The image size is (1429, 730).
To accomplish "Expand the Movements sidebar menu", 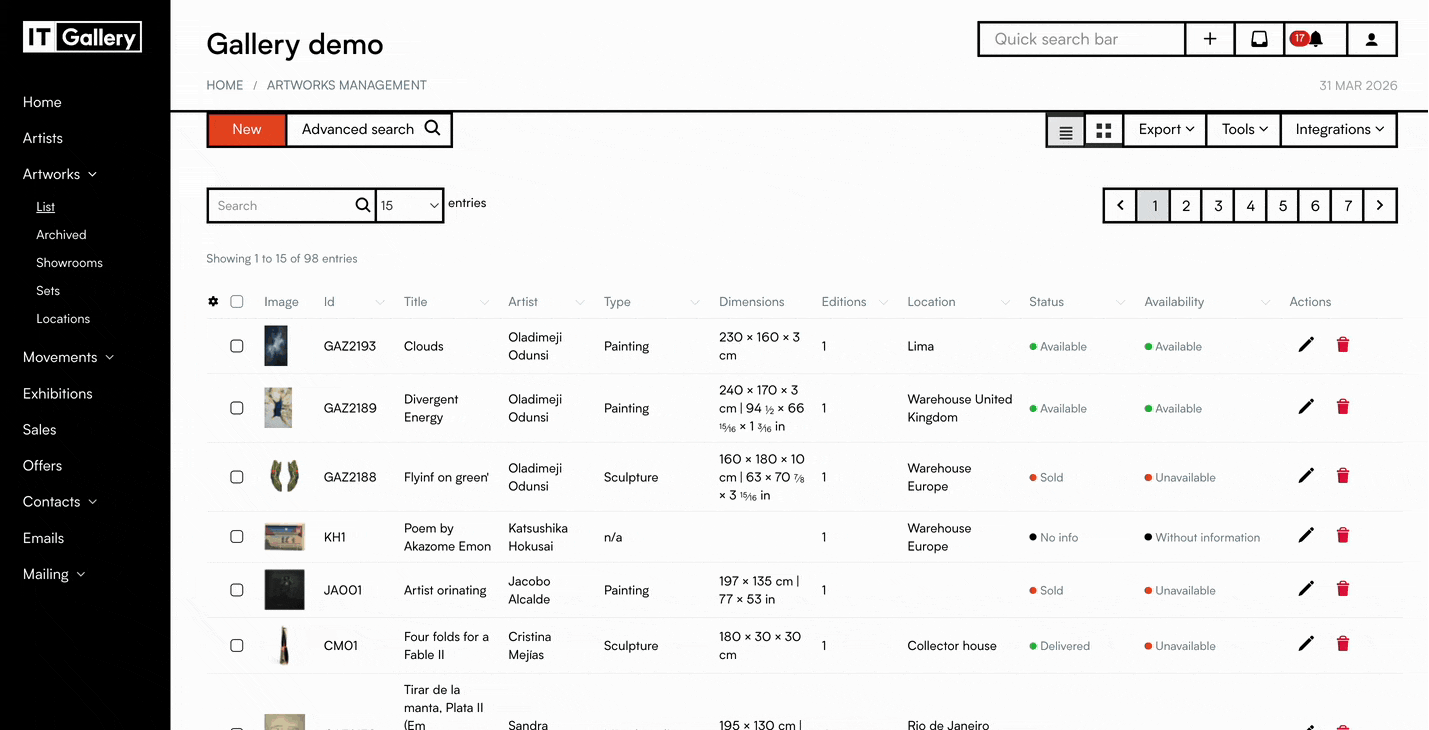I will (x=68, y=357).
